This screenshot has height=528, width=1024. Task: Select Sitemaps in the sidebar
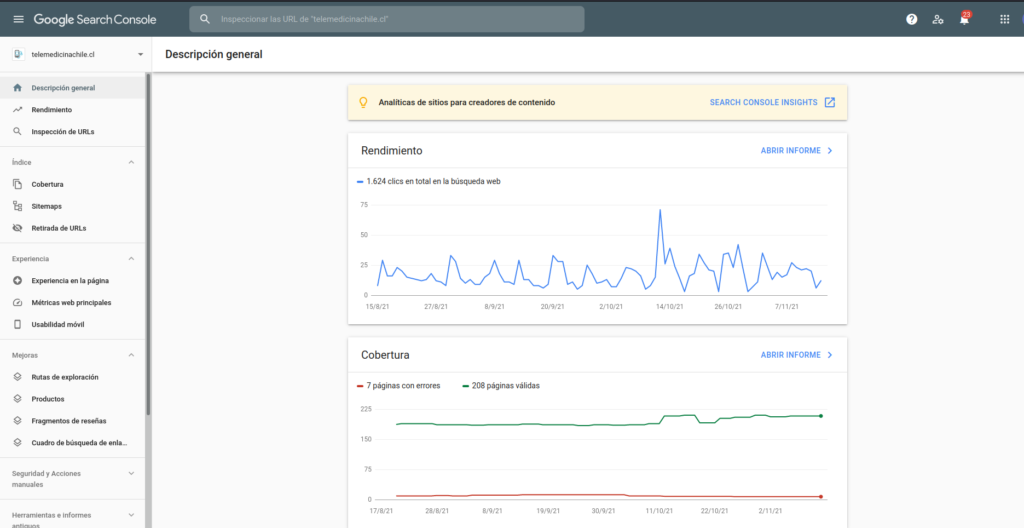coord(72,206)
